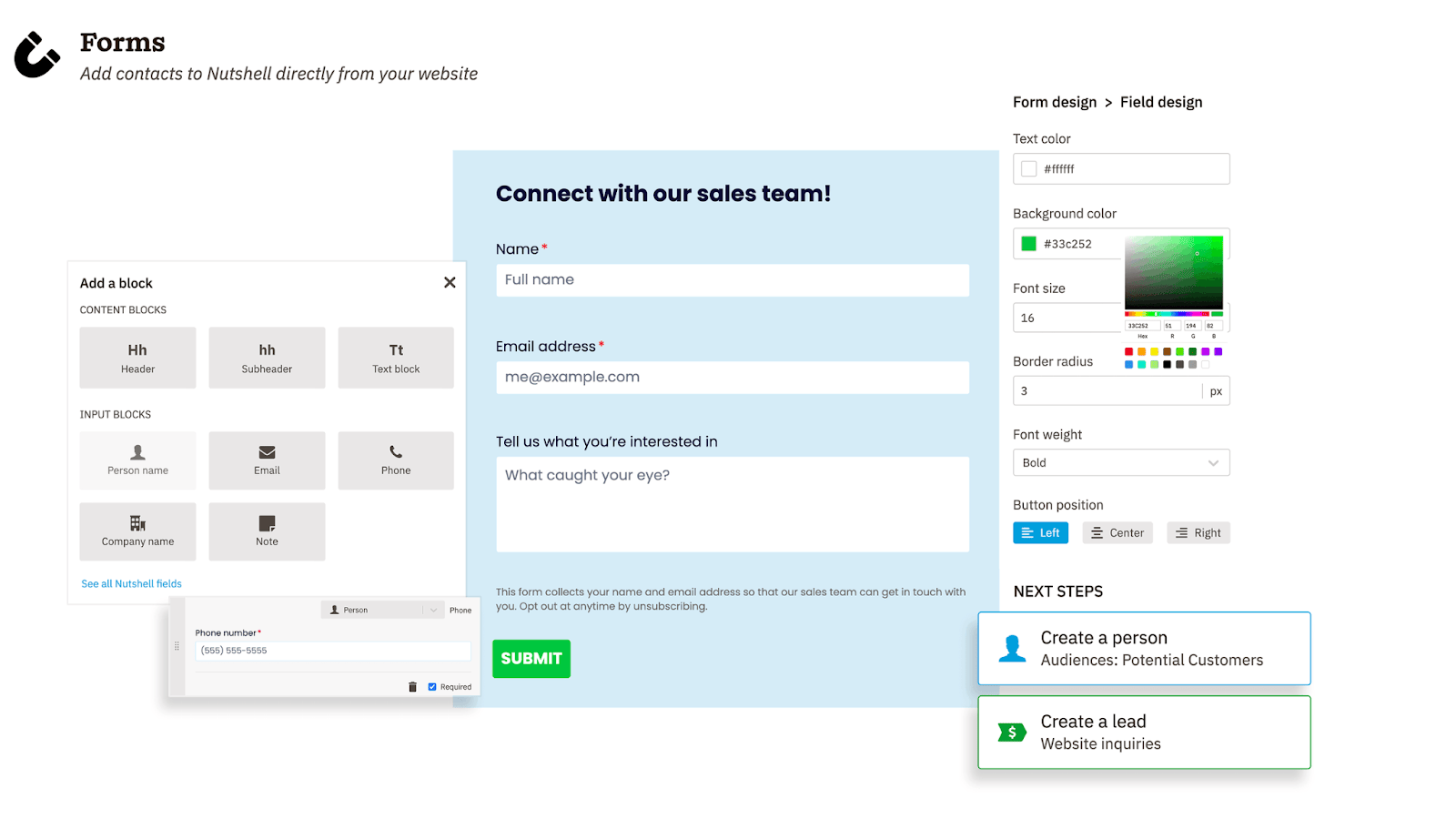Expand the Background color picker

(x=1028, y=243)
